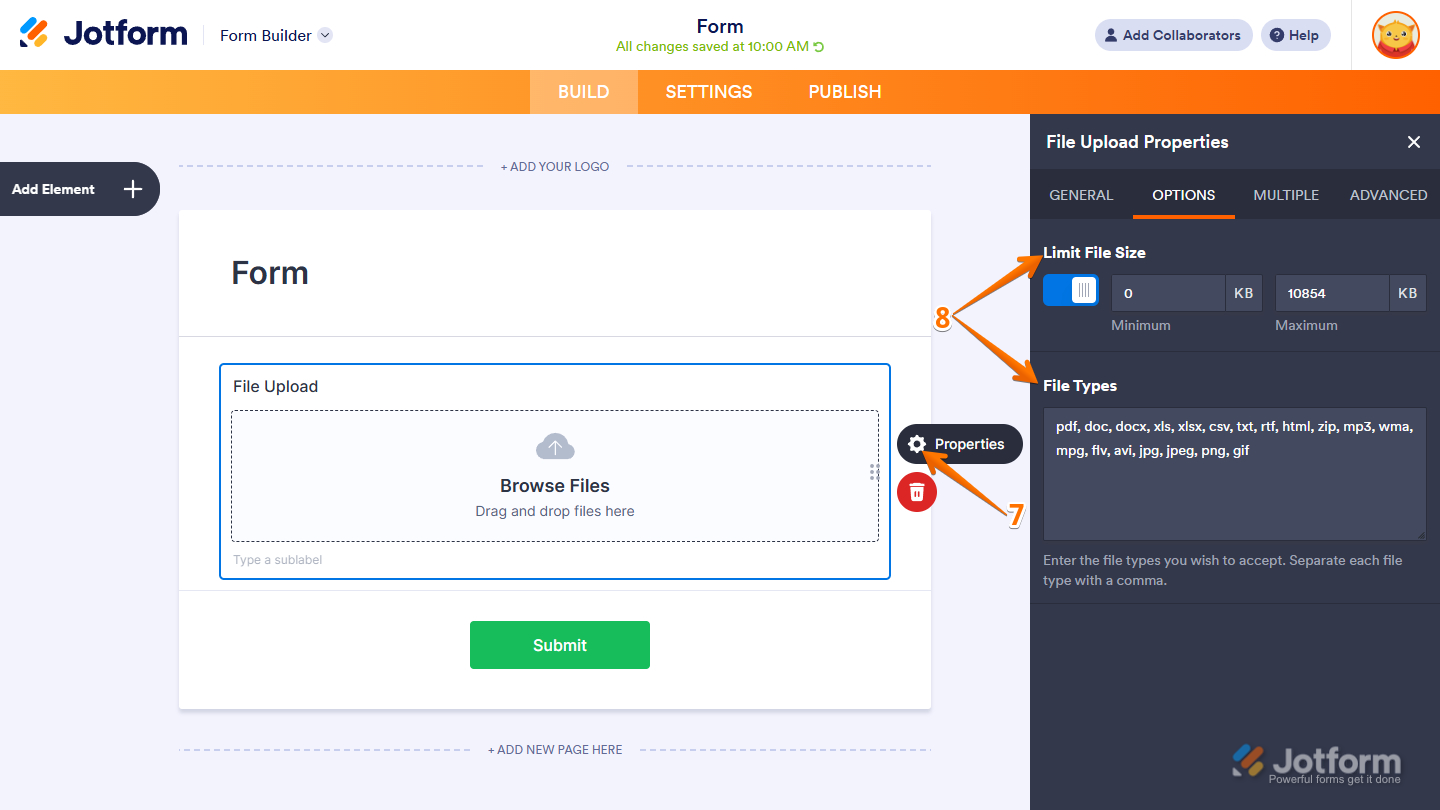Click the Add Your Logo link
This screenshot has height=810, width=1440.
[x=555, y=167]
